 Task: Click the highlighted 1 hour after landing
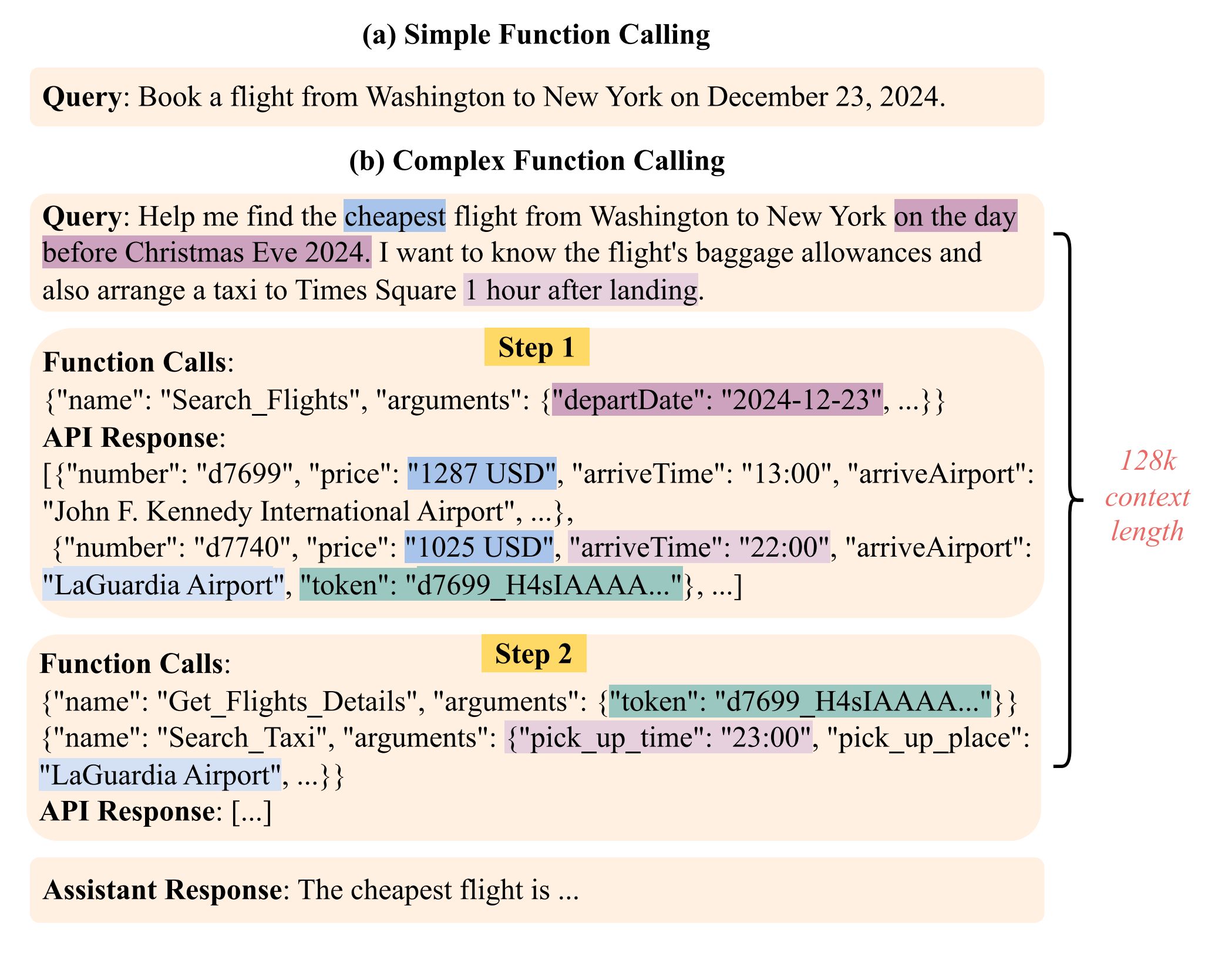pyautogui.click(x=580, y=290)
